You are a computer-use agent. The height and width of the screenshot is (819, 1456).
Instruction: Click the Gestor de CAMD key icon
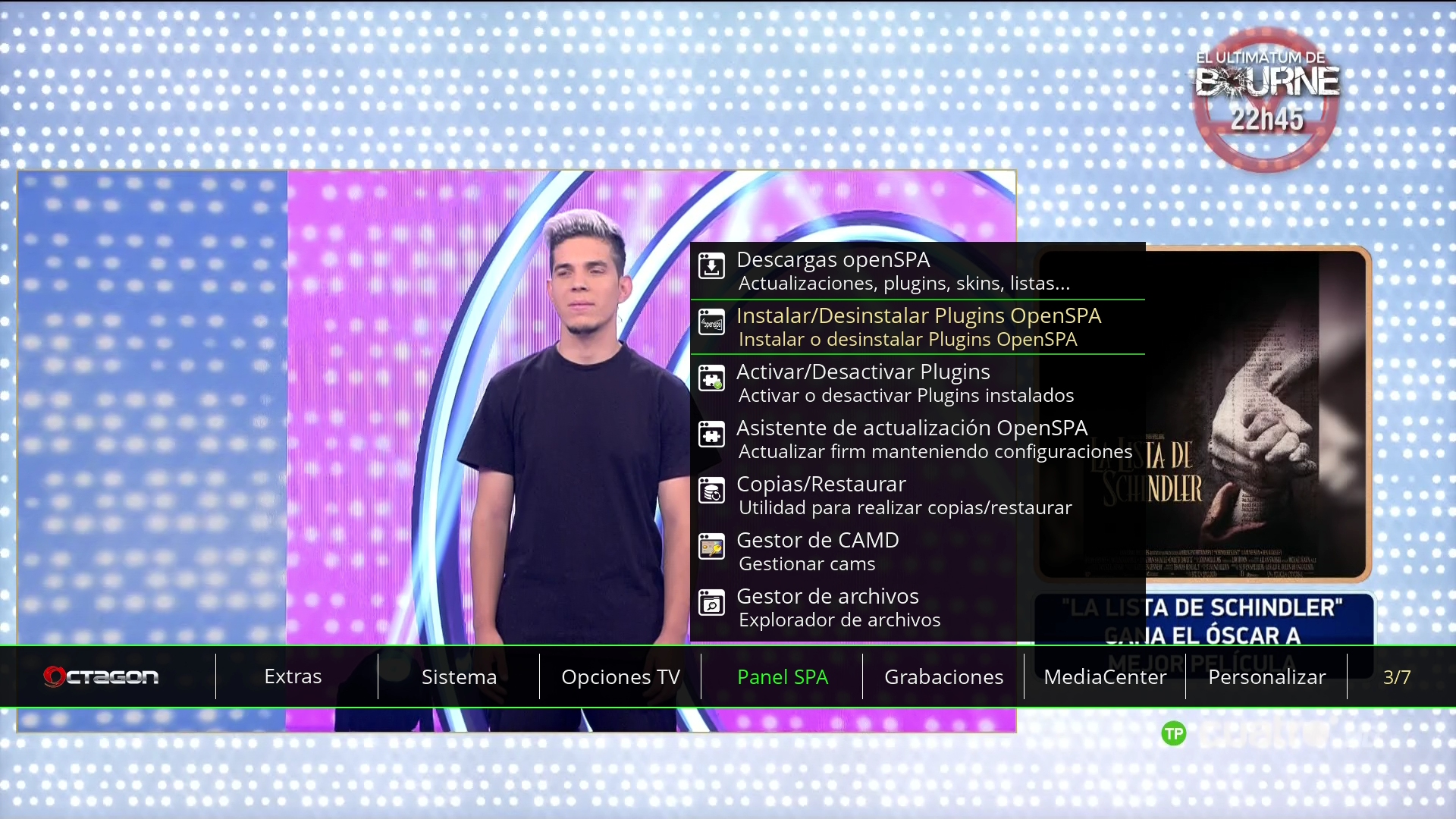click(711, 548)
